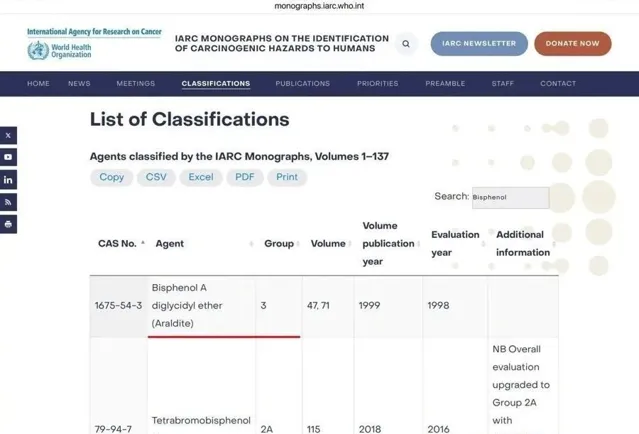Click the printer icon in sidebar

[8, 224]
